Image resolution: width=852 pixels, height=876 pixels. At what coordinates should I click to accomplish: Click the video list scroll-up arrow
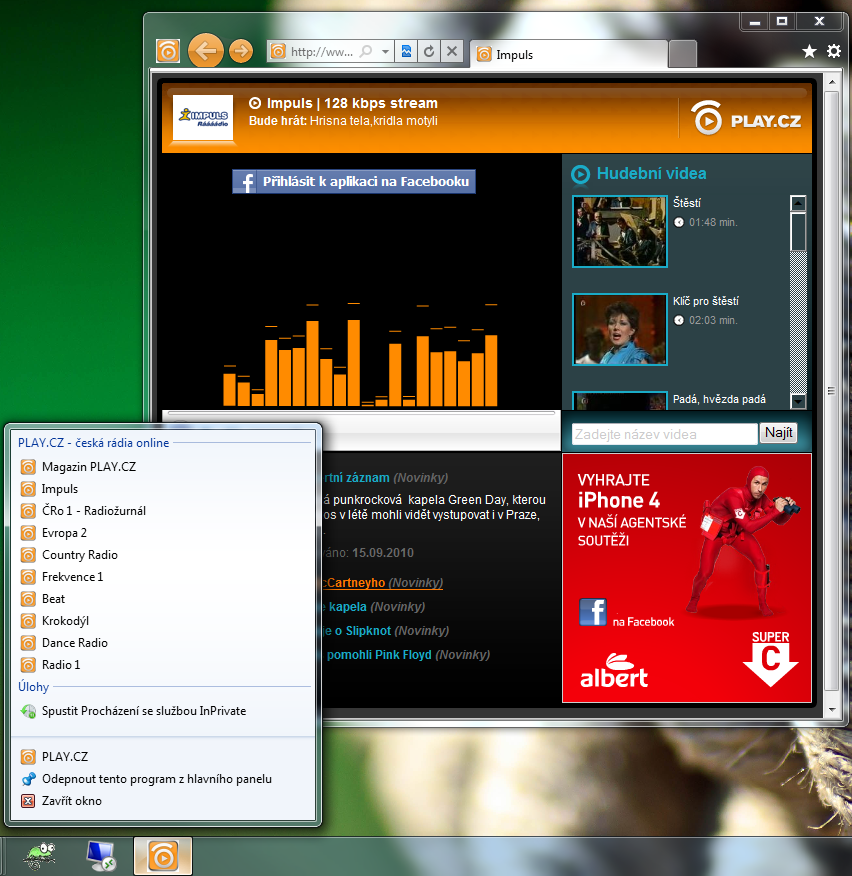coord(798,203)
